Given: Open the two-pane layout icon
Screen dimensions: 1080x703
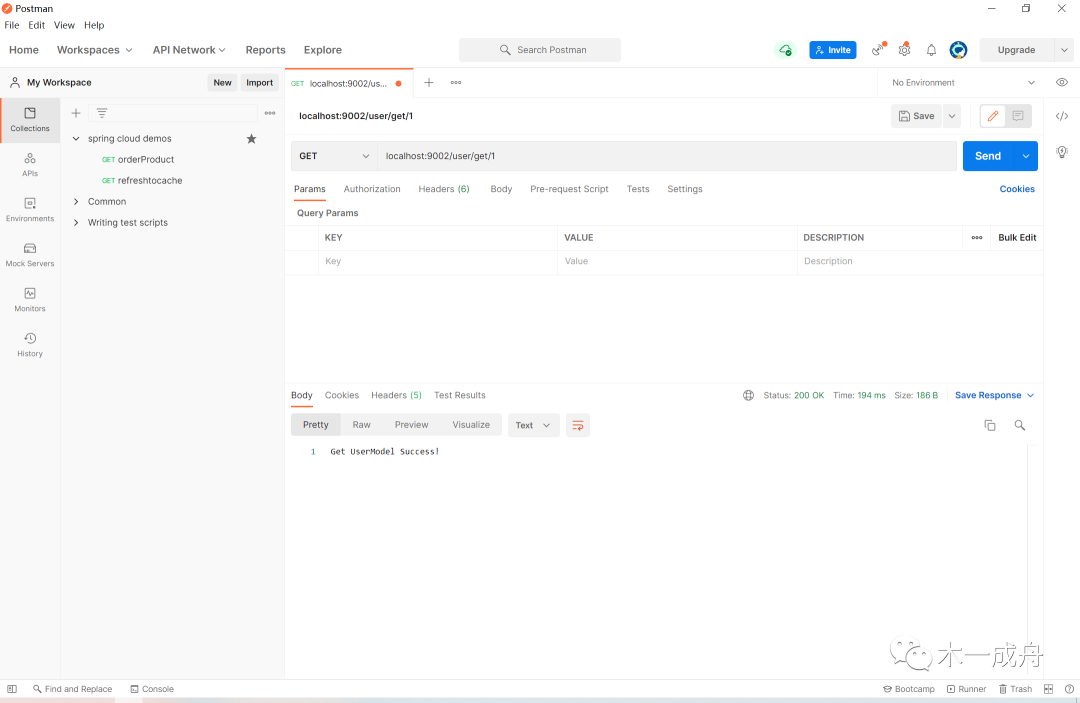Looking at the screenshot, I should click(x=1048, y=689).
